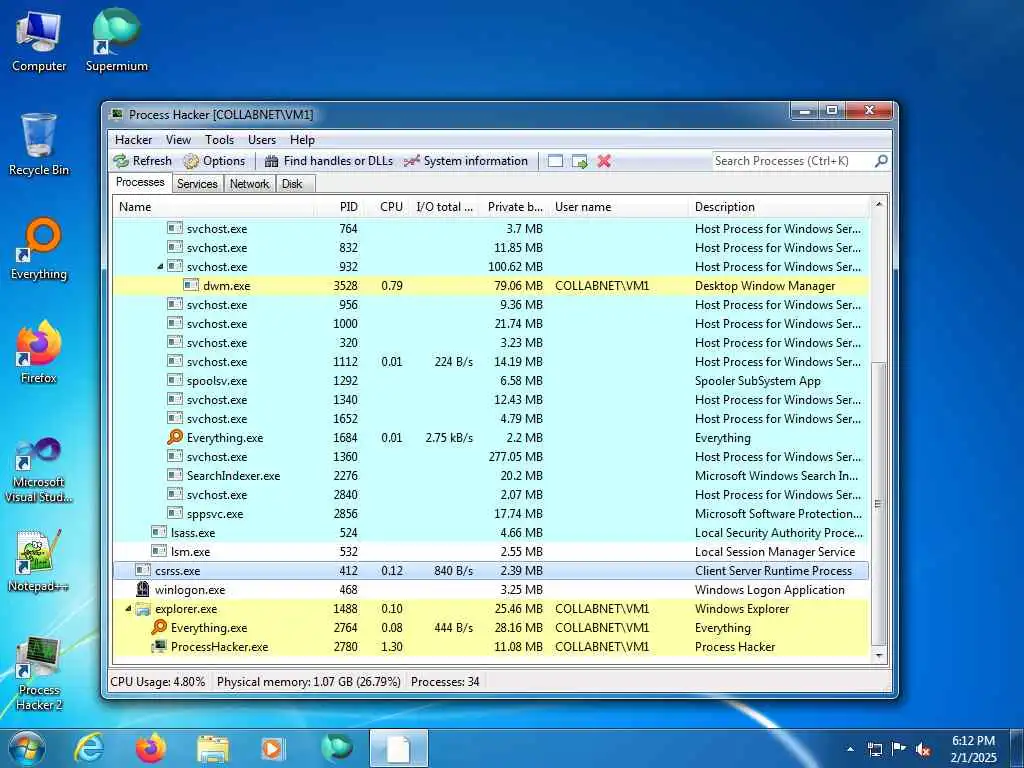Open Windows Media Player from taskbar
Screen dimensions: 1024x768
(273, 748)
